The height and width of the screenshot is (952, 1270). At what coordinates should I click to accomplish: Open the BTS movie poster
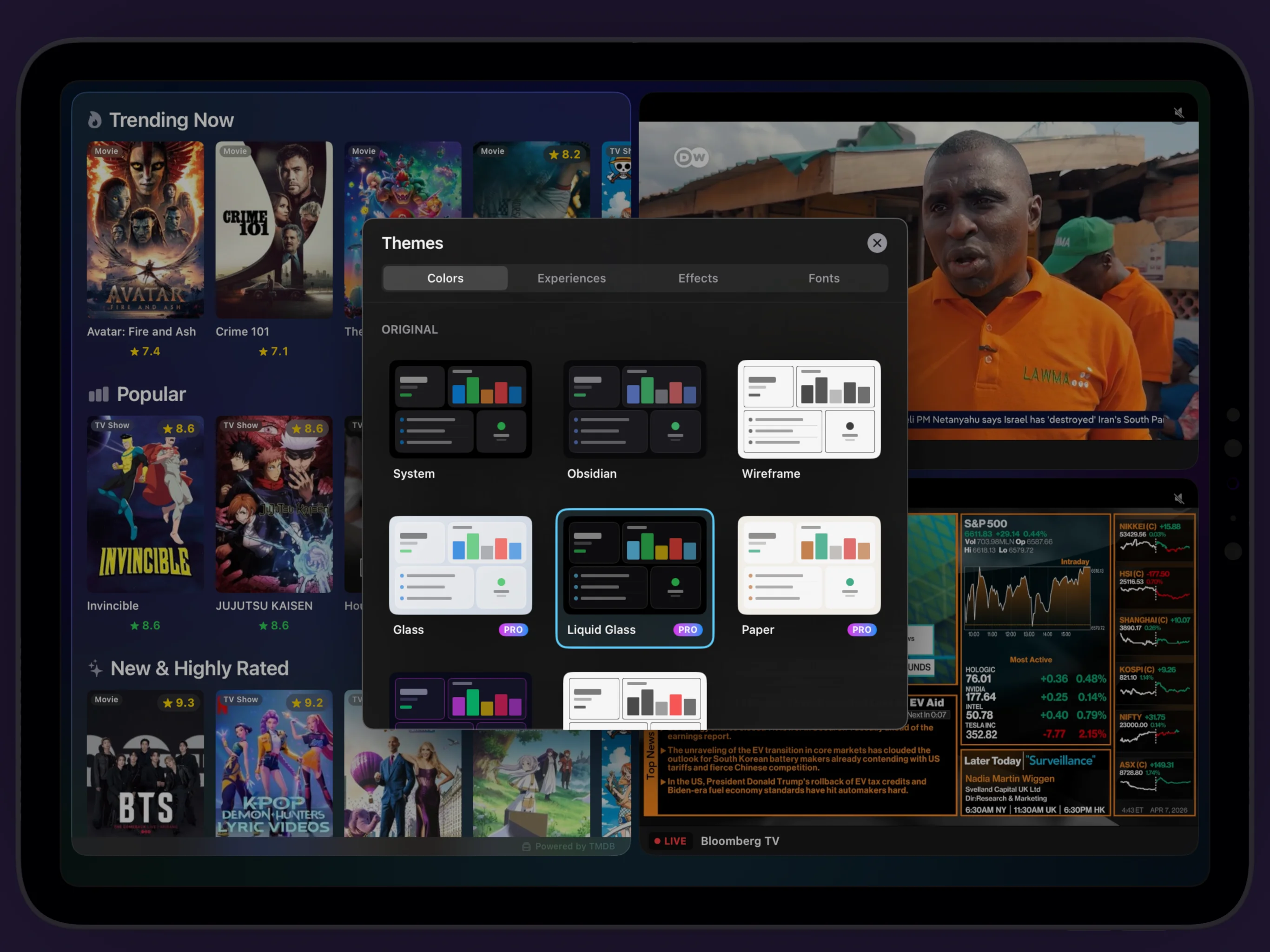[145, 763]
